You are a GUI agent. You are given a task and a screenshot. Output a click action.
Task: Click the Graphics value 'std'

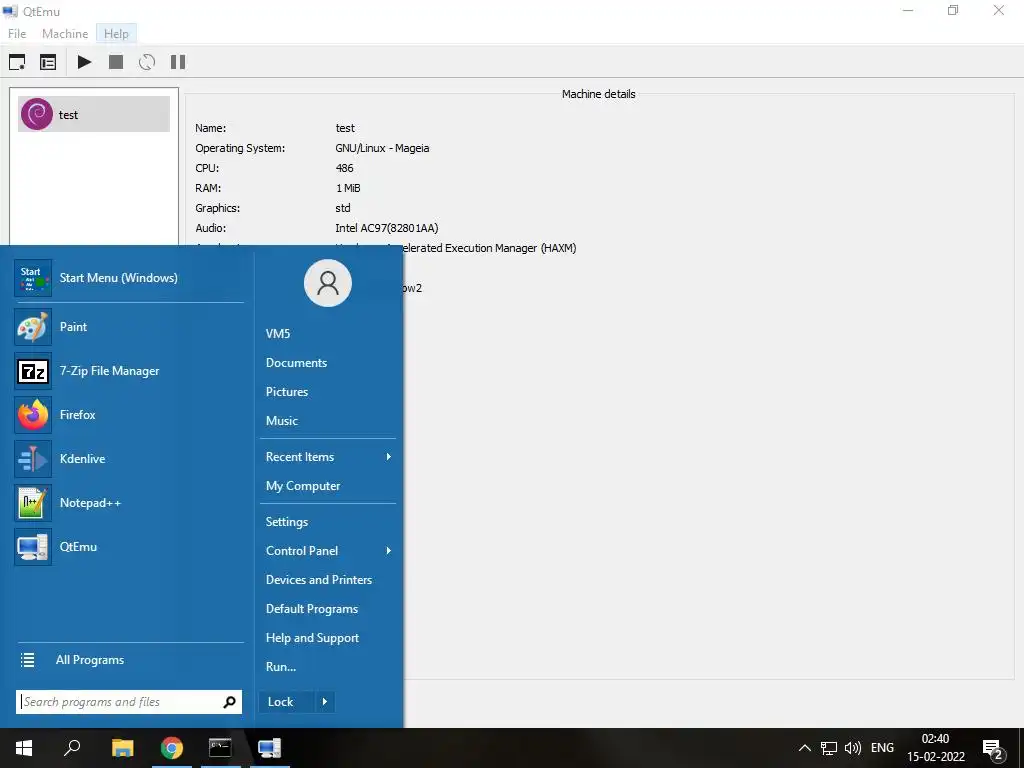coord(343,208)
